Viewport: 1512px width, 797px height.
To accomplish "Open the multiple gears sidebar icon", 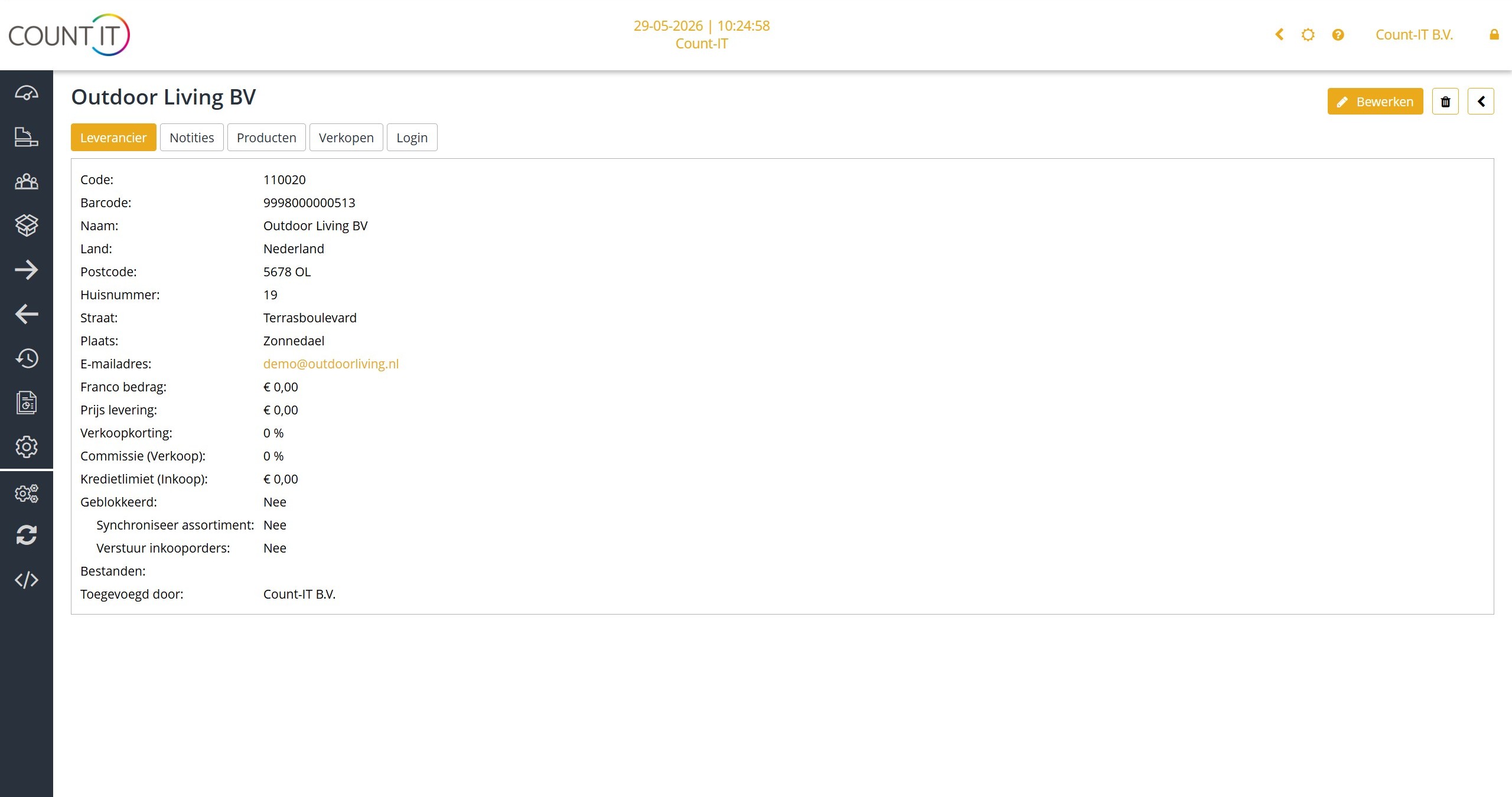I will click(27, 494).
